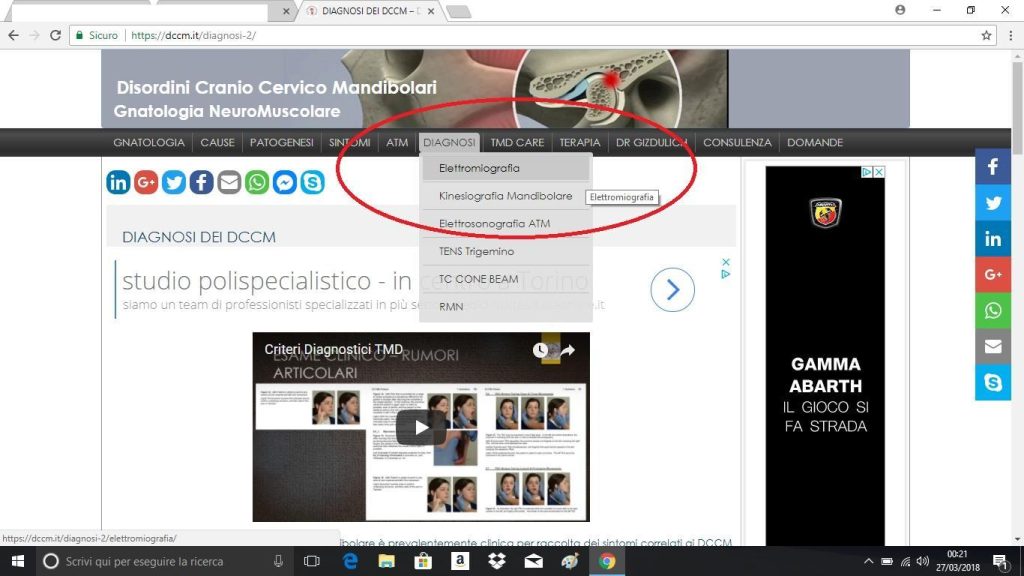Open the Gamma Abarth advertisement

[825, 356]
